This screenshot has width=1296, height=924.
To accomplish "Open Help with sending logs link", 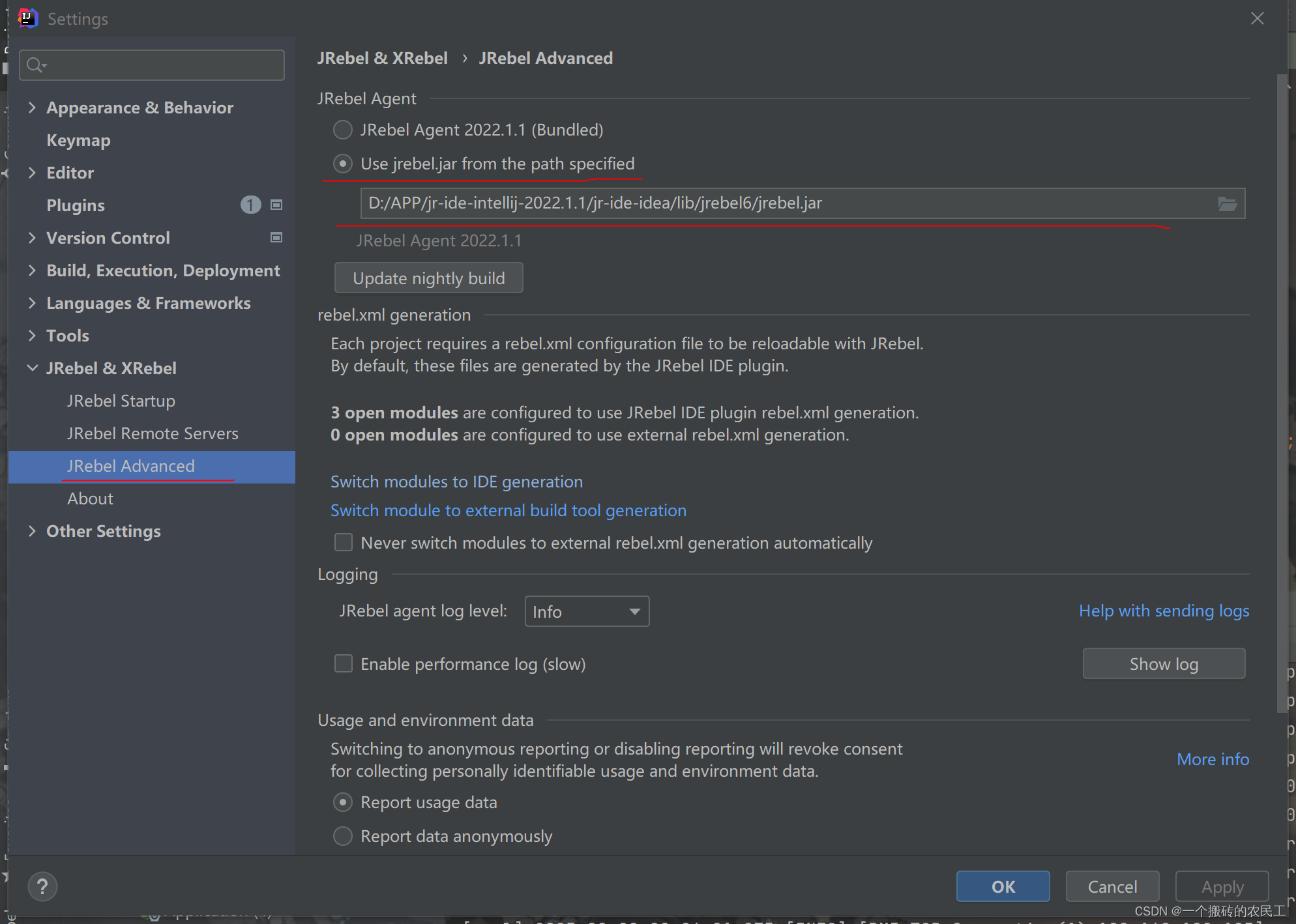I will (x=1164, y=611).
